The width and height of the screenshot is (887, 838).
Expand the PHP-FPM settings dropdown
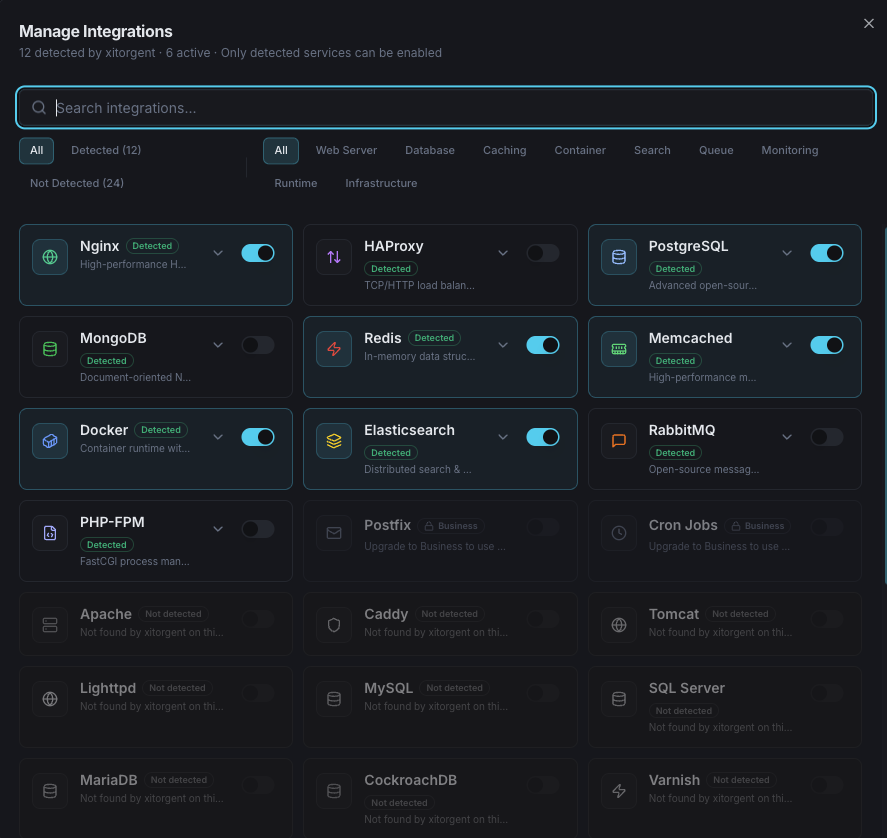(218, 529)
